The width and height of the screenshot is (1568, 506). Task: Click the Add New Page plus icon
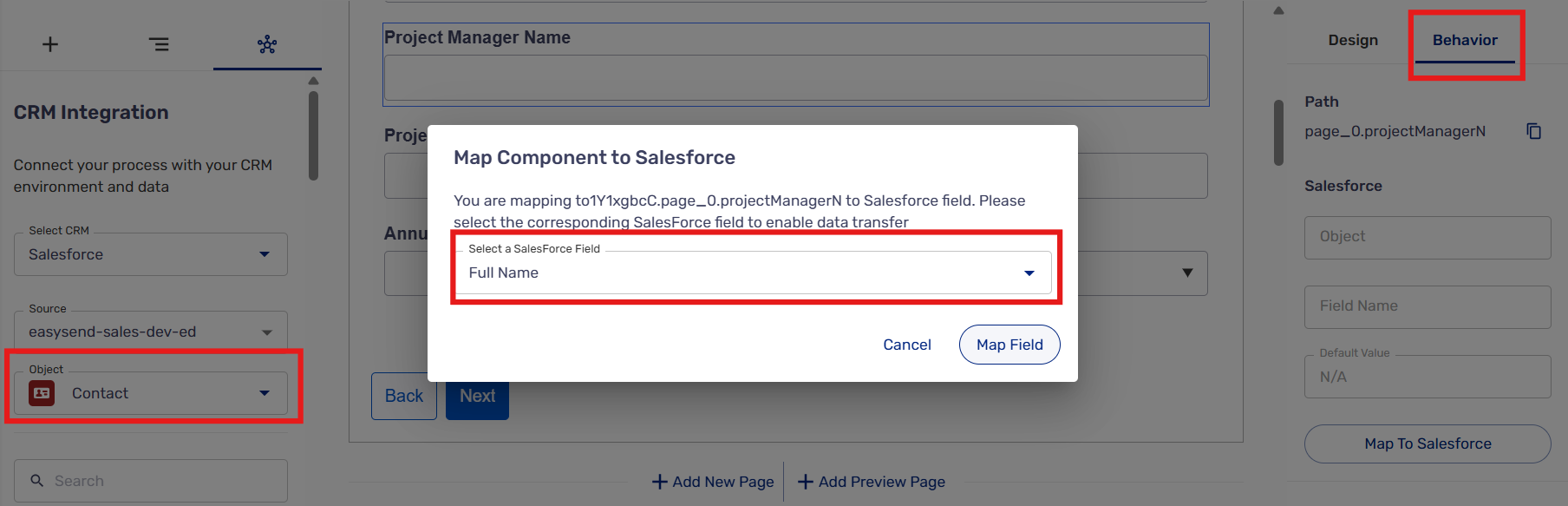(660, 482)
